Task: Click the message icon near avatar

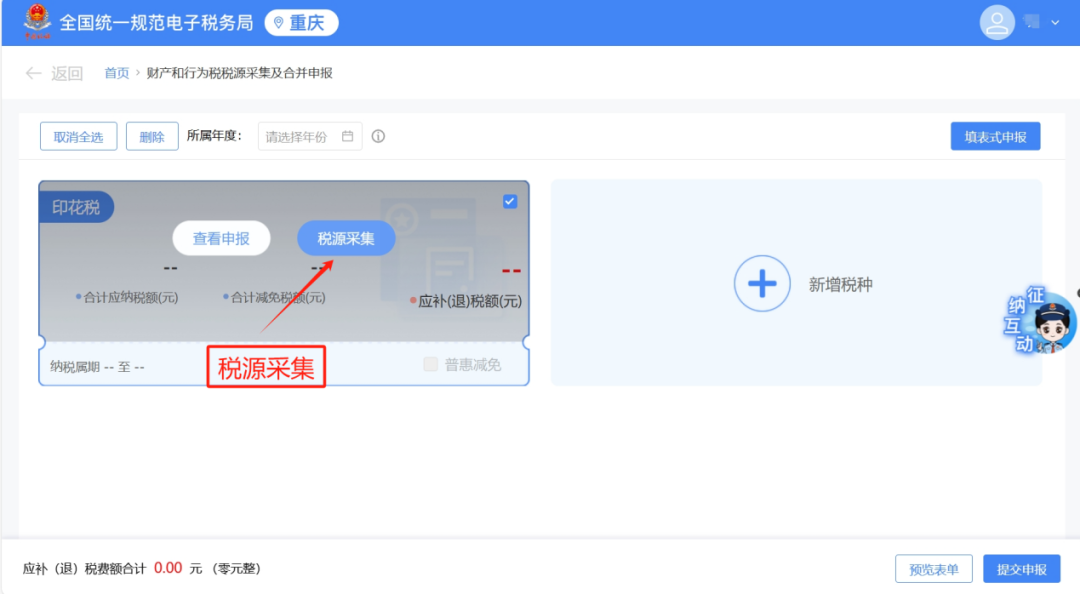Action: (x=1032, y=22)
